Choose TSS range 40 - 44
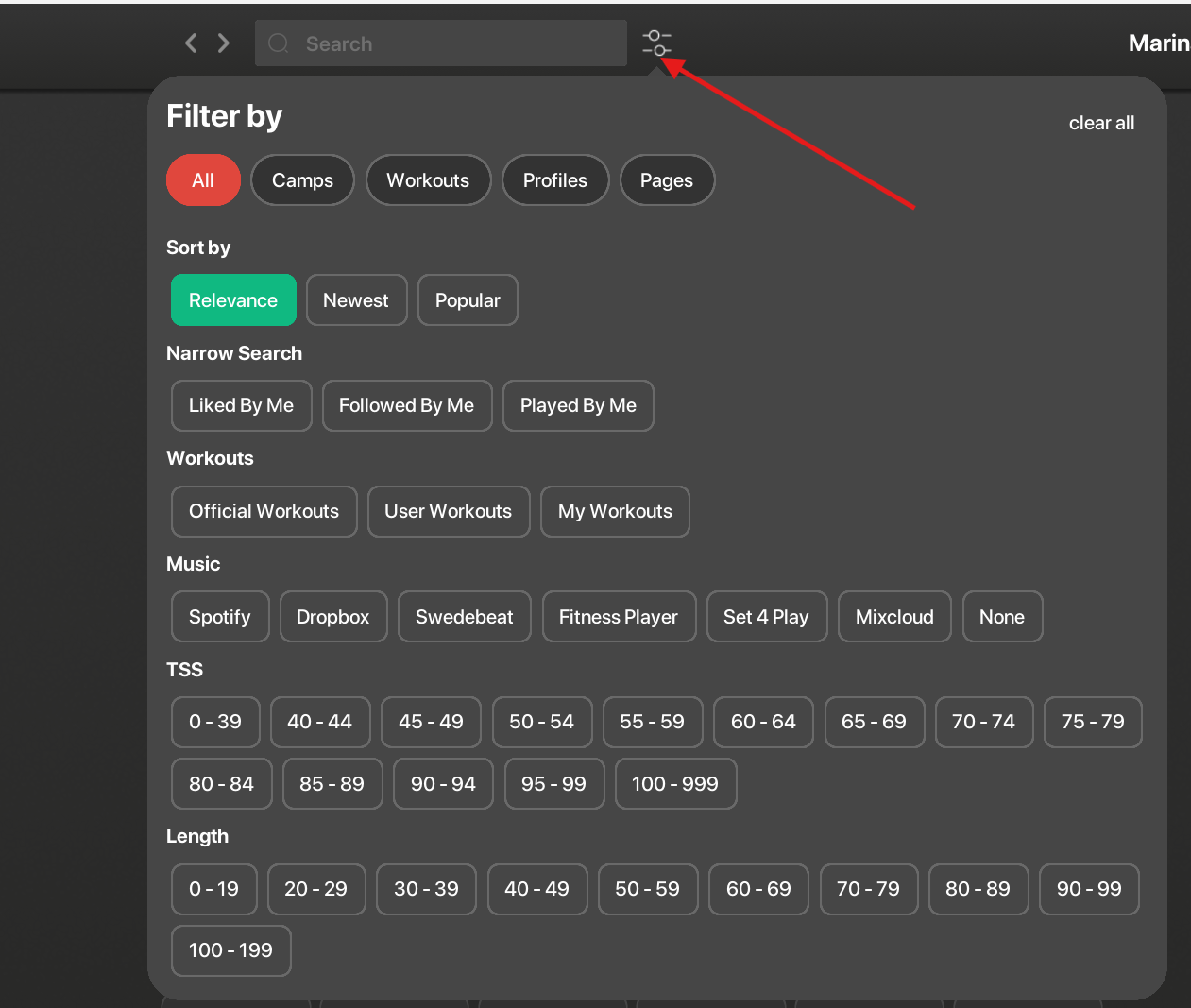This screenshot has width=1191, height=1008. 320,722
